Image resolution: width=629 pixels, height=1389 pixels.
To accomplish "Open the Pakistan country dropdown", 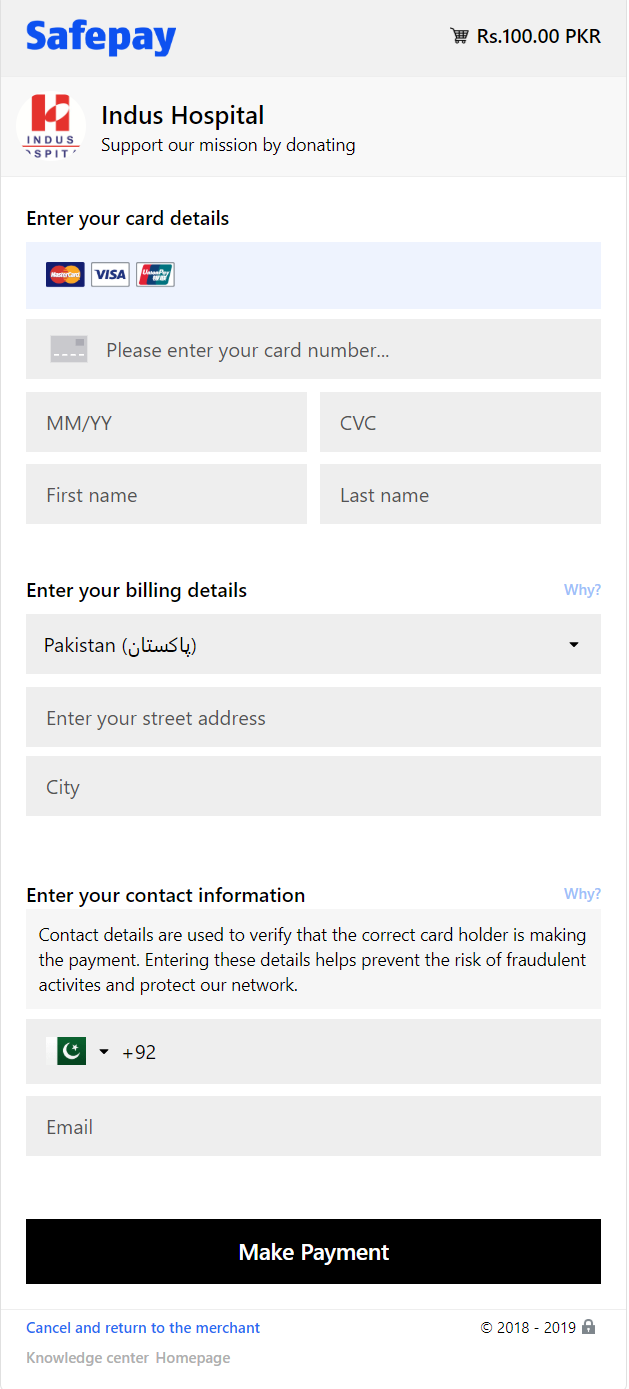I will click(313, 645).
